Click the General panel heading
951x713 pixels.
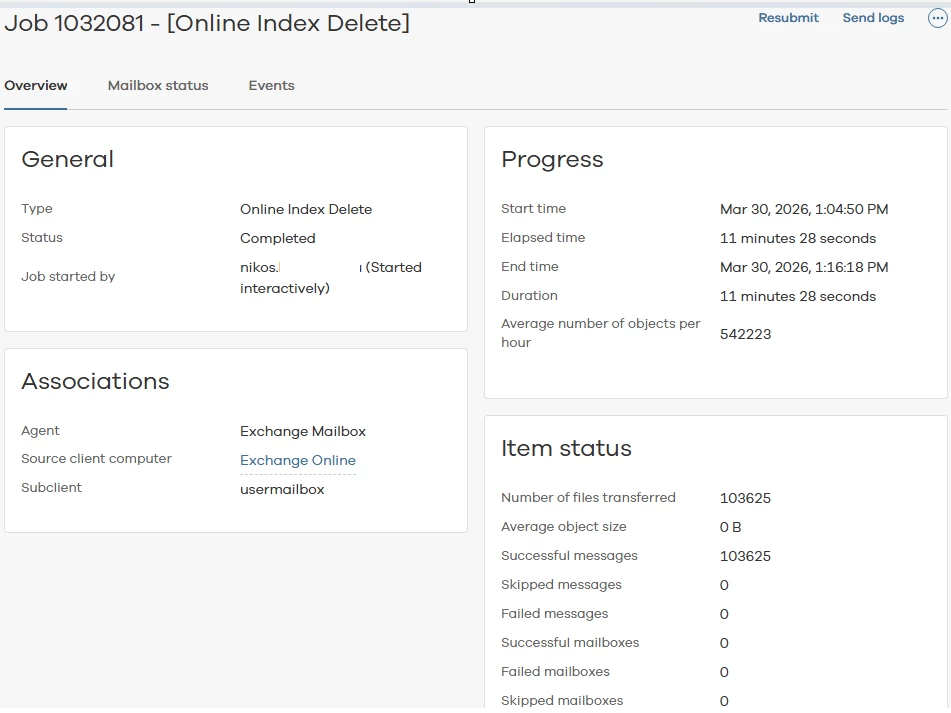point(68,160)
